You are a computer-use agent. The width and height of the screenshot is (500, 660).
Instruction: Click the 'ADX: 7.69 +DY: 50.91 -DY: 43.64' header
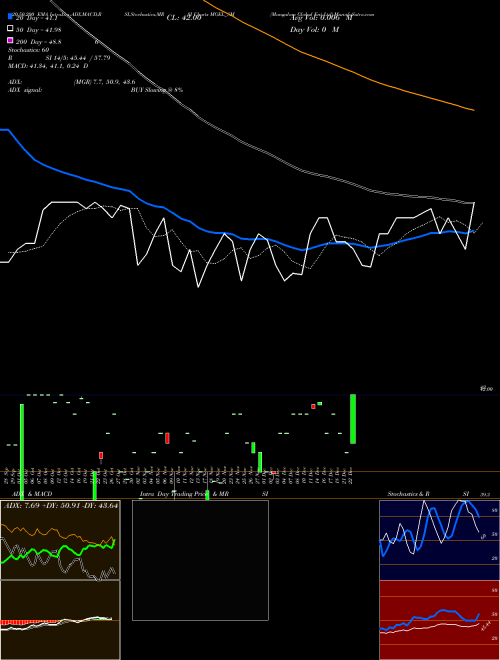coord(61,505)
